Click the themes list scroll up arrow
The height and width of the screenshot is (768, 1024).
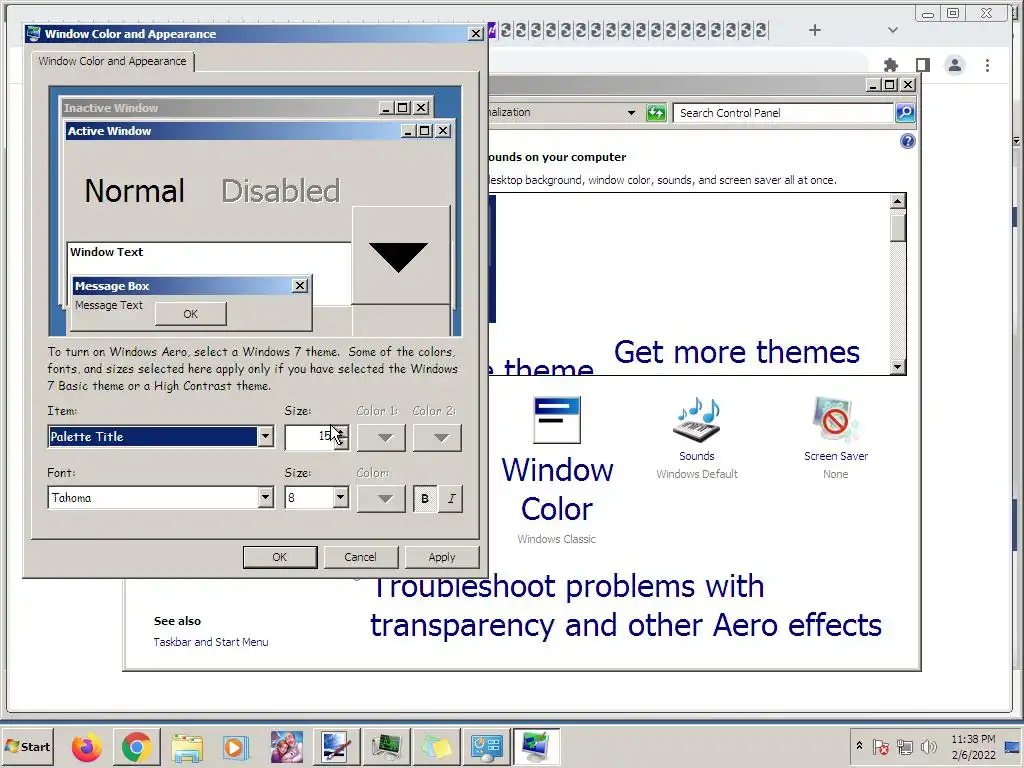898,201
